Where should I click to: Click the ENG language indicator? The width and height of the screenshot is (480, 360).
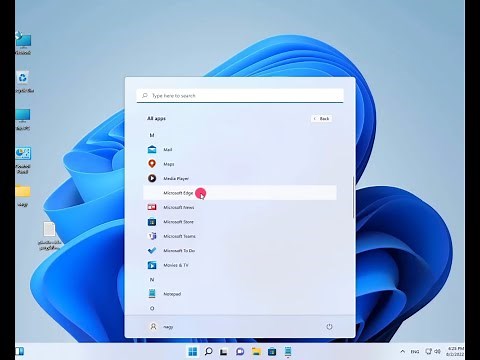415,351
